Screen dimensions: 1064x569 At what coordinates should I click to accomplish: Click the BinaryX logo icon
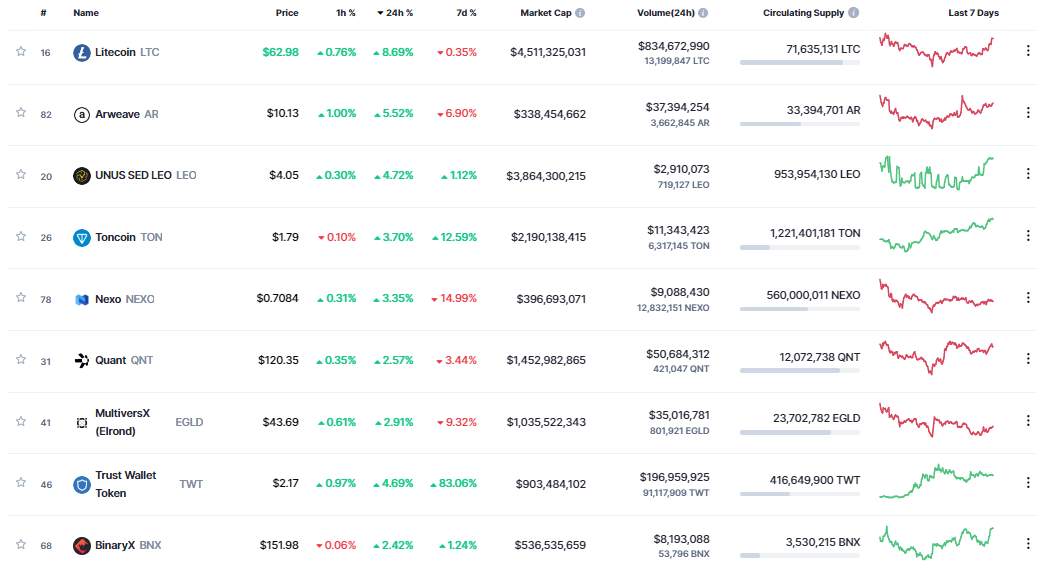tap(81, 545)
